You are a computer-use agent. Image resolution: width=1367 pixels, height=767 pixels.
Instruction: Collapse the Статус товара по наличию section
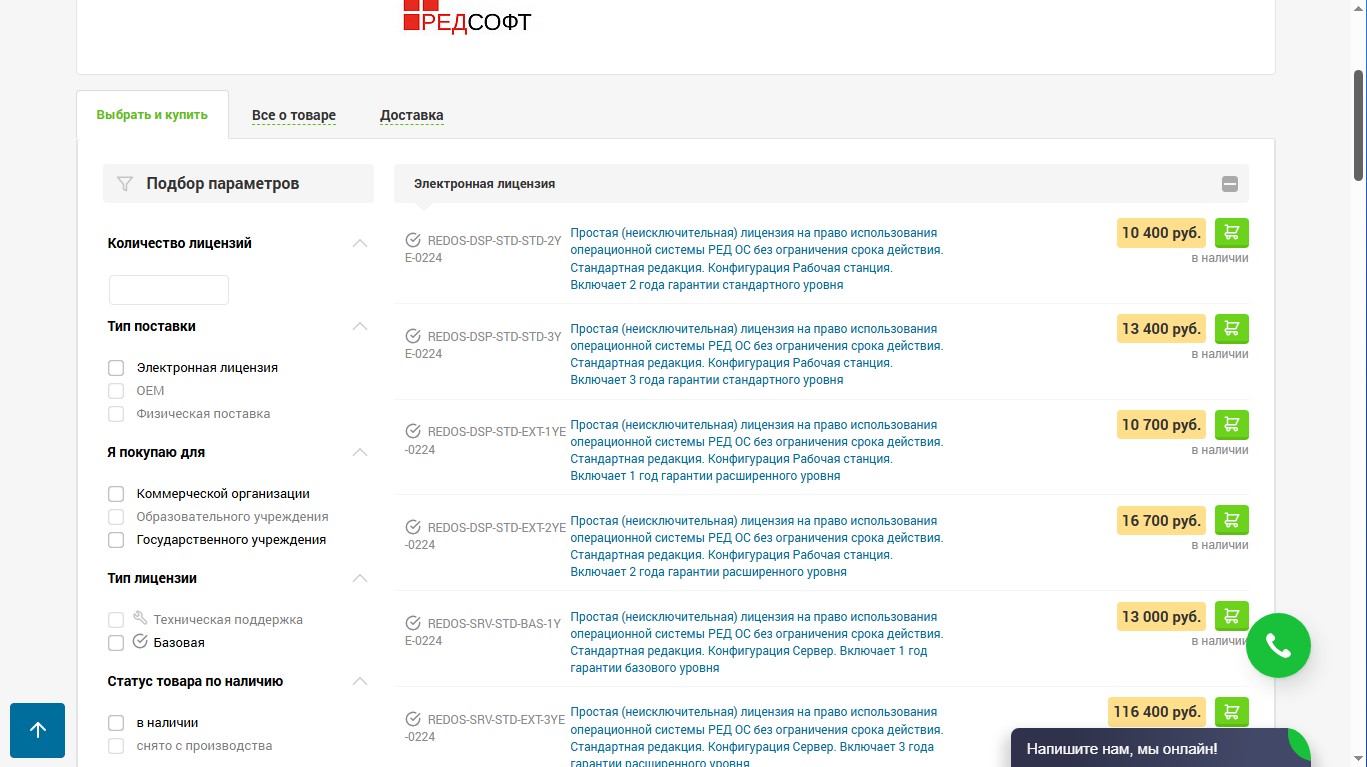(360, 681)
